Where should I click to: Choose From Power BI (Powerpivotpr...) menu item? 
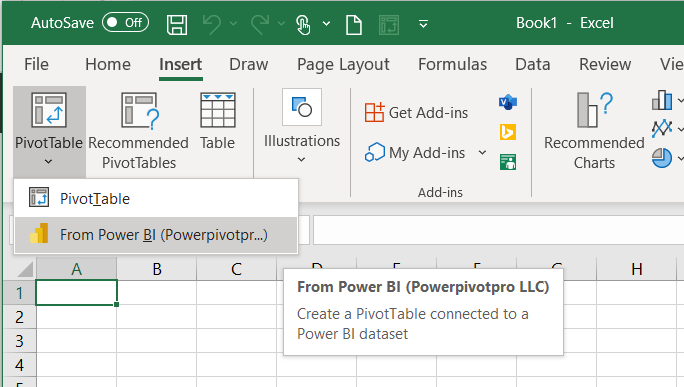[x=156, y=235]
